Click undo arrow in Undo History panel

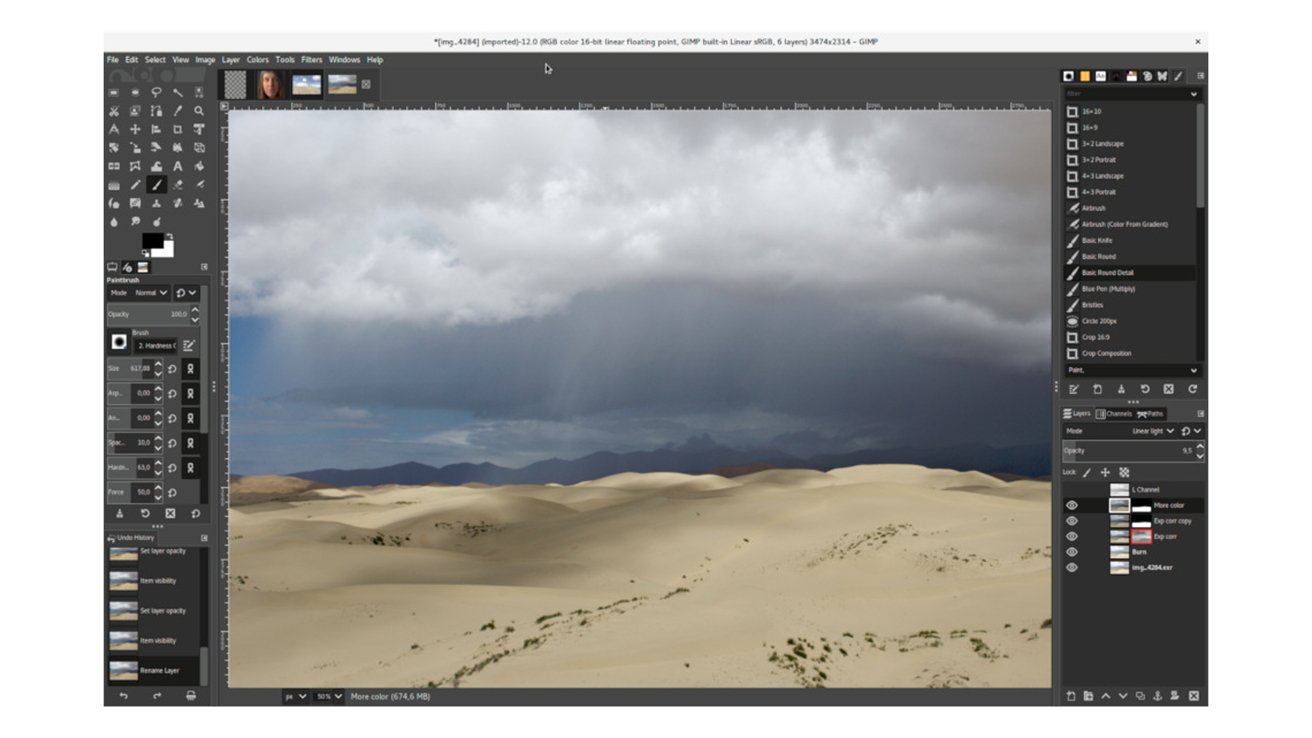pyautogui.click(x=124, y=696)
